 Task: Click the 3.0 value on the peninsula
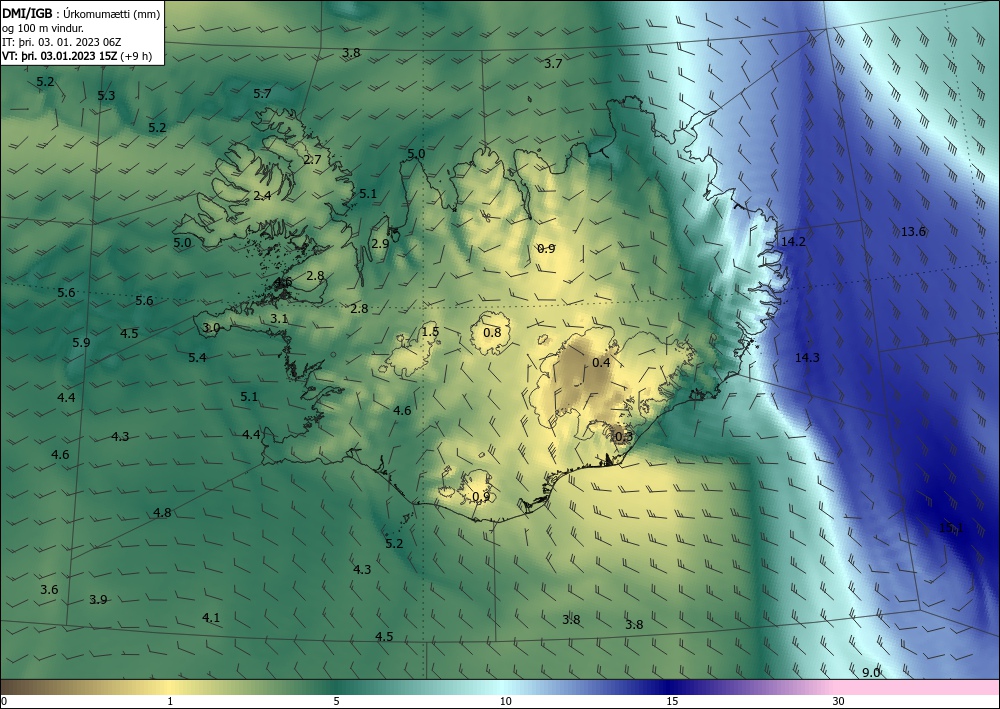(x=211, y=328)
